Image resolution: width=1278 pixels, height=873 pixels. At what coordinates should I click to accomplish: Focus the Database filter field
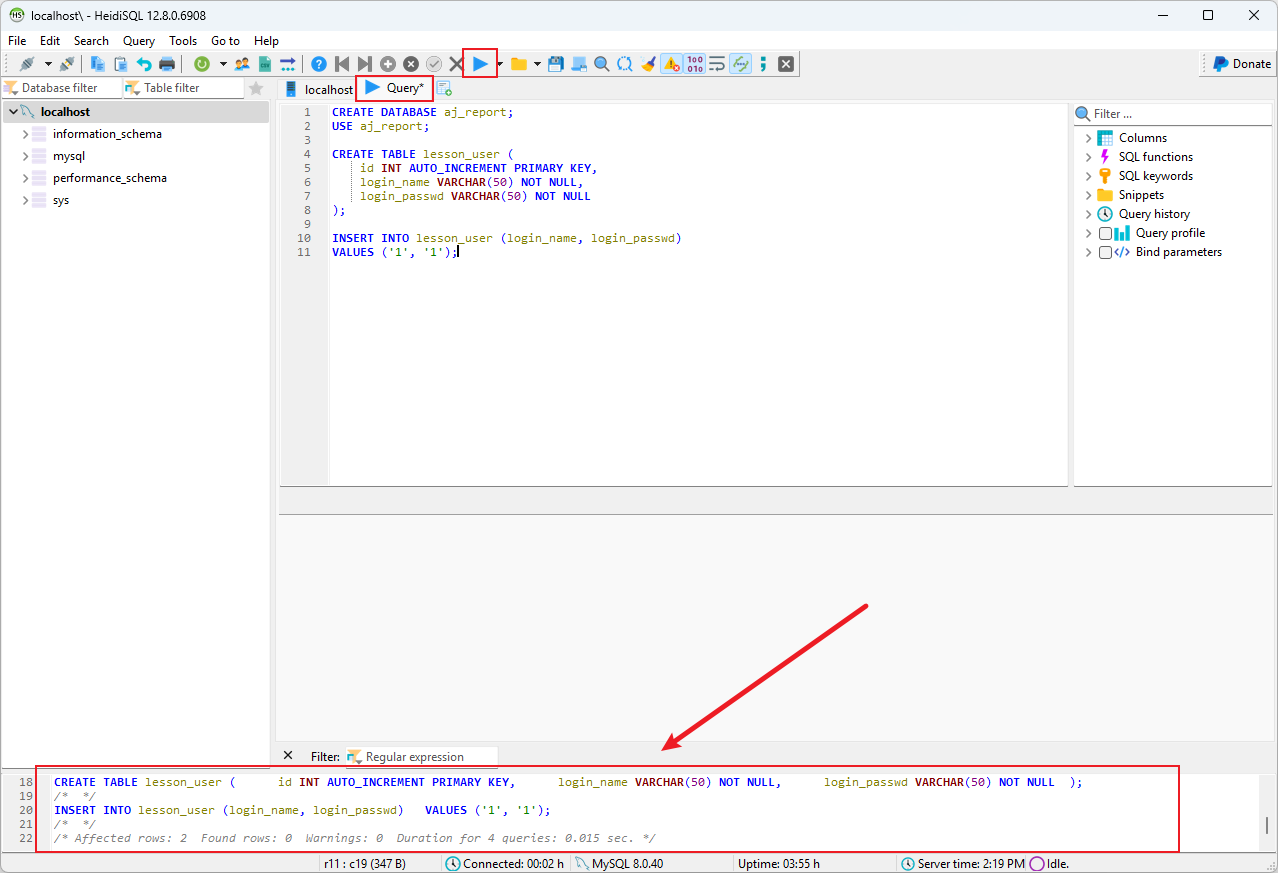[x=61, y=88]
